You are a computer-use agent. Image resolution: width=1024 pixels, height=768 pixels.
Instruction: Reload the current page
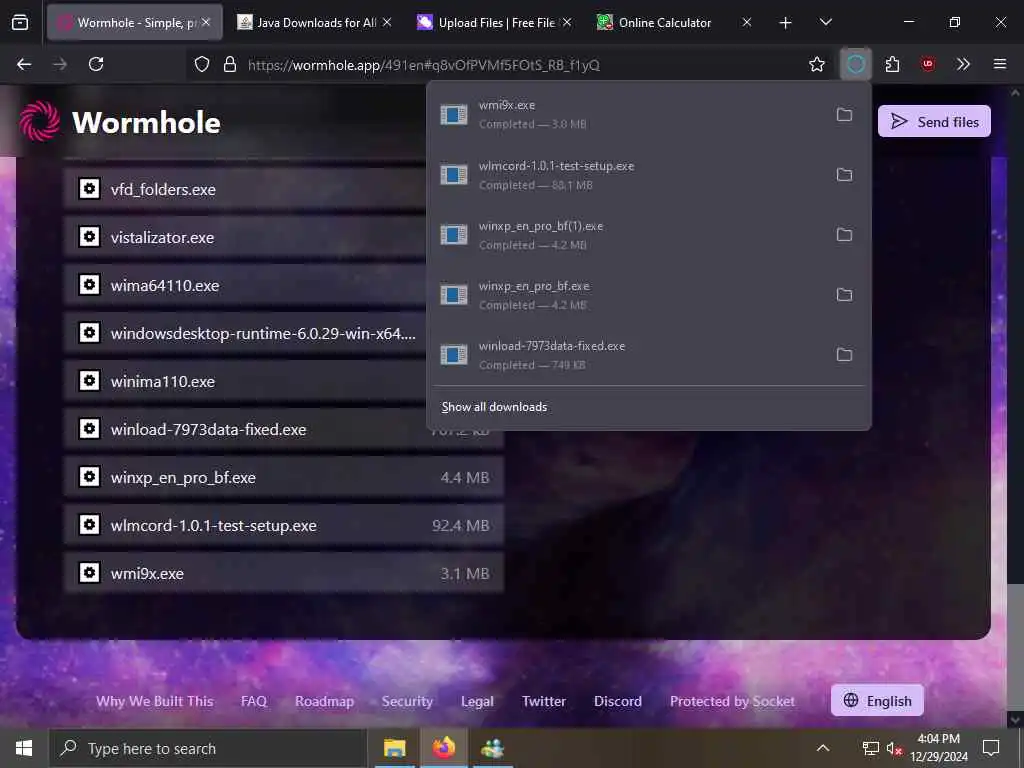pos(96,64)
